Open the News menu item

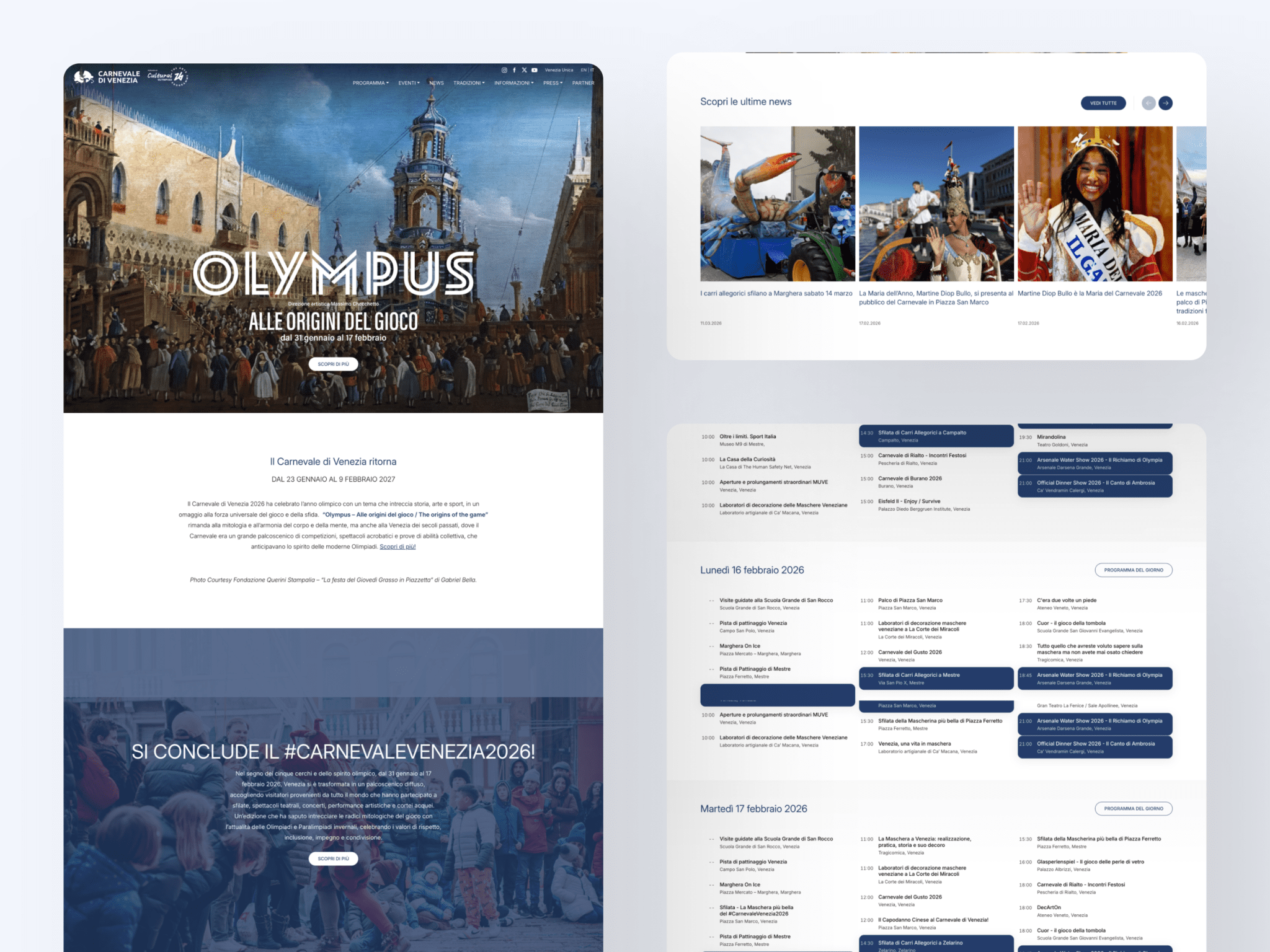(437, 83)
